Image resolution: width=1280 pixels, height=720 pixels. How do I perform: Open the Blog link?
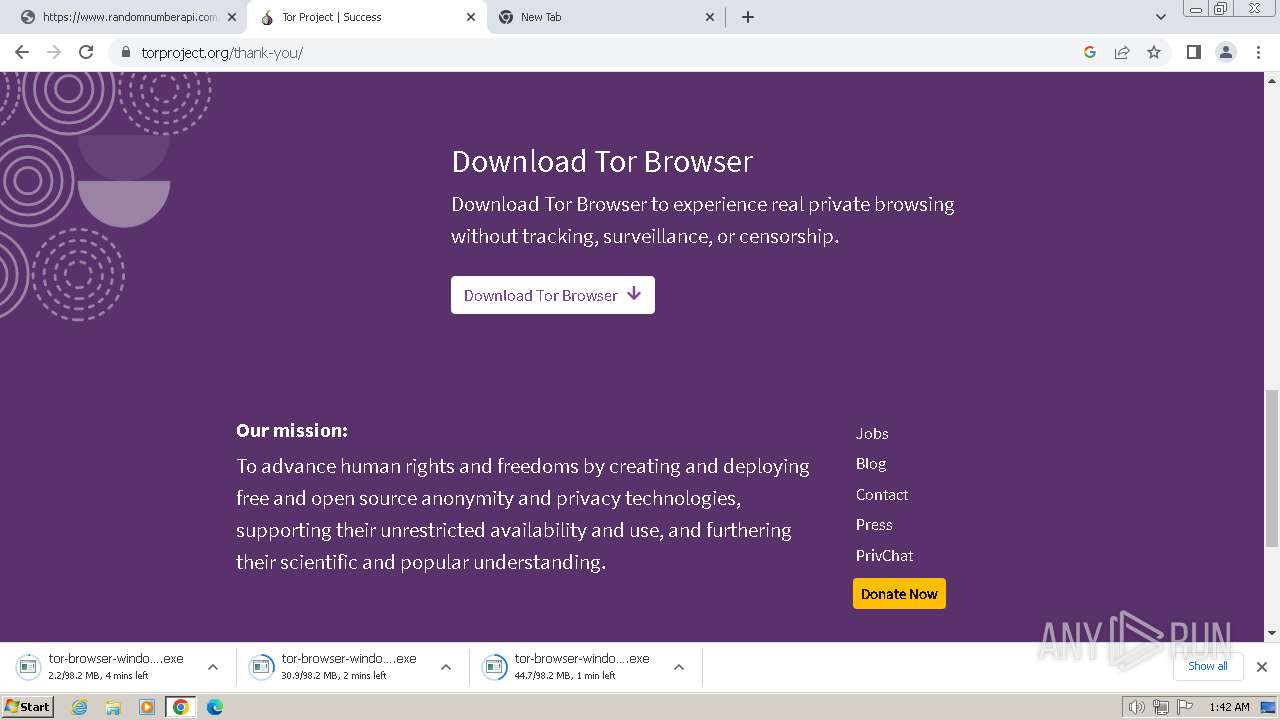point(871,463)
